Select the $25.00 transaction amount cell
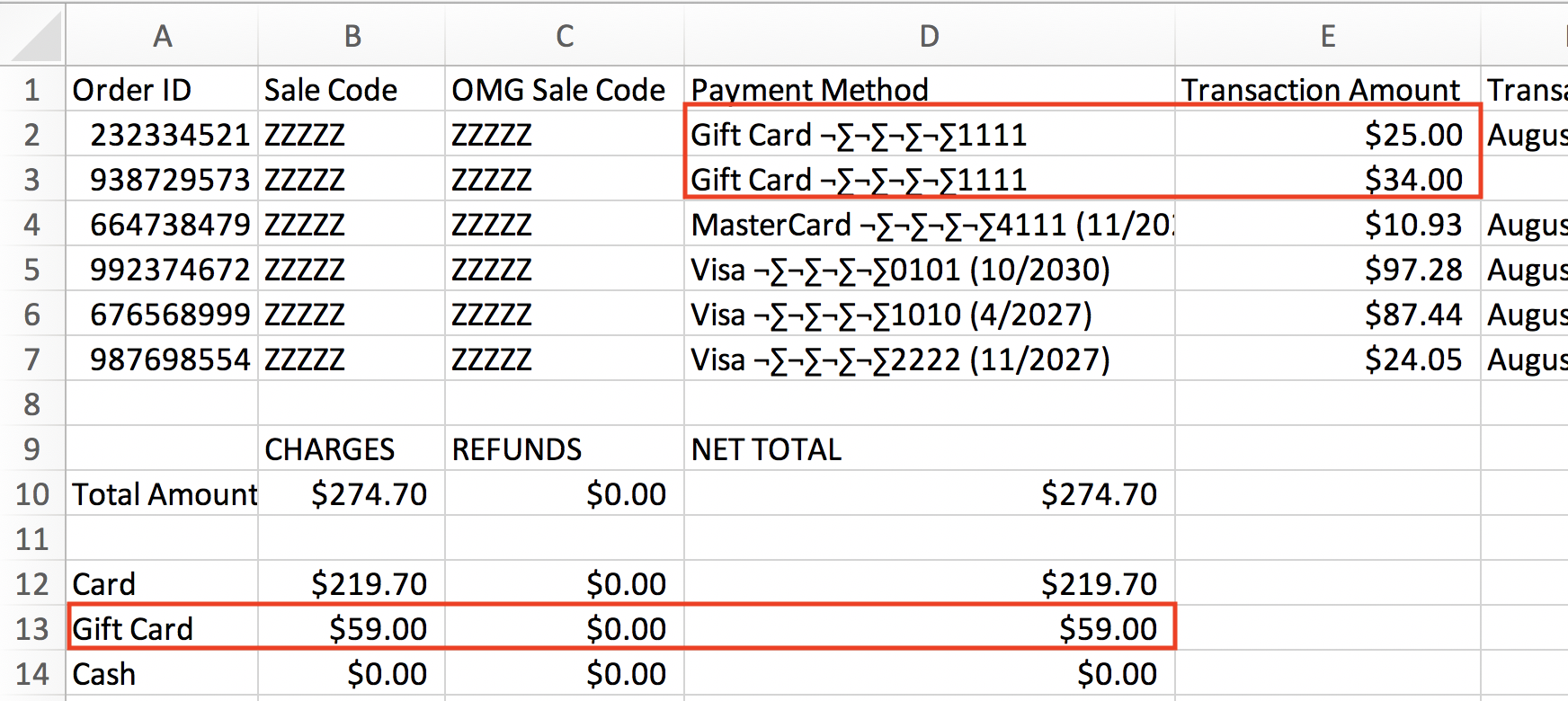 [1328, 134]
